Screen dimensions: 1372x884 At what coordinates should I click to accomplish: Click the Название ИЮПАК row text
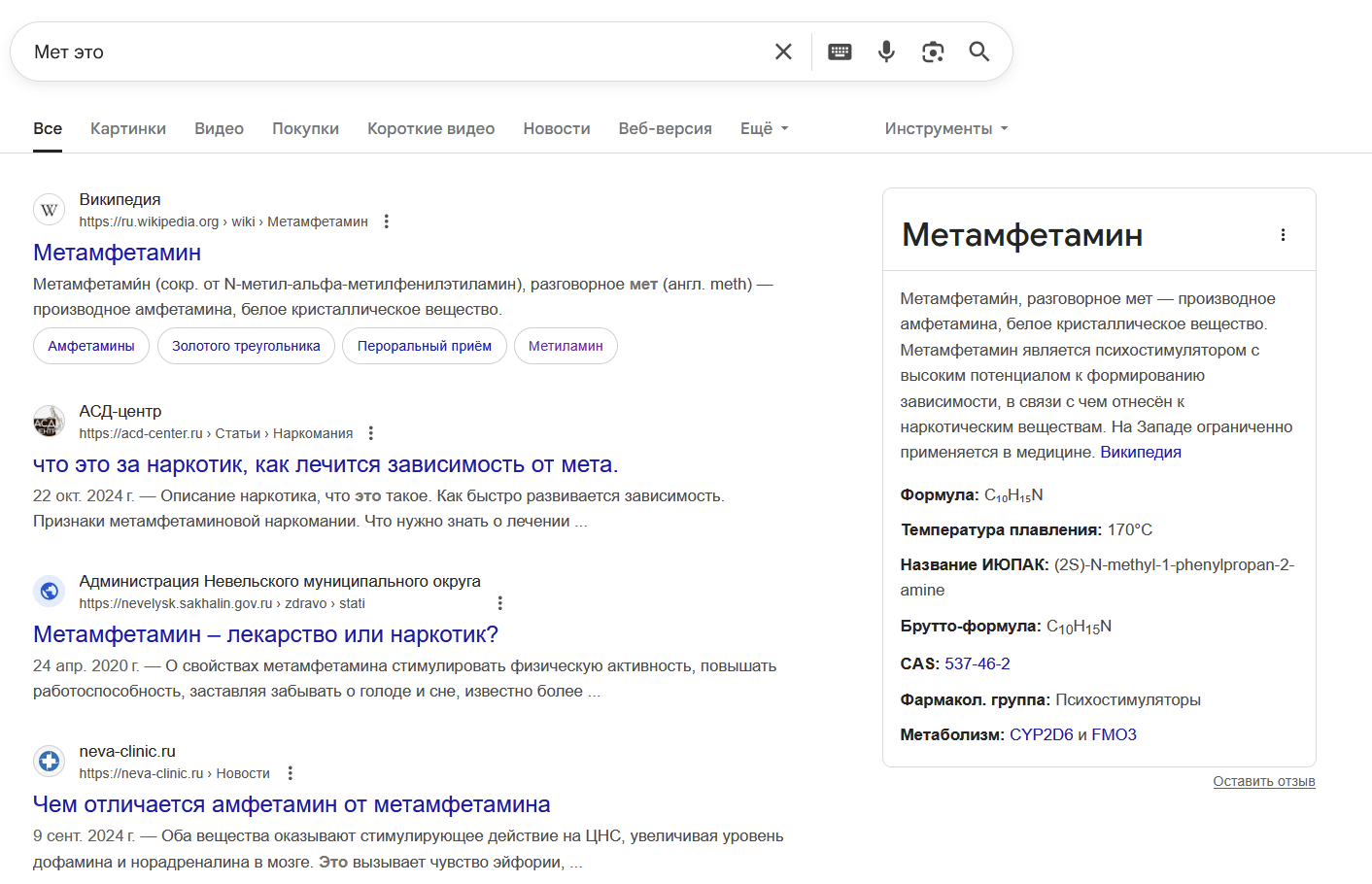(1098, 577)
